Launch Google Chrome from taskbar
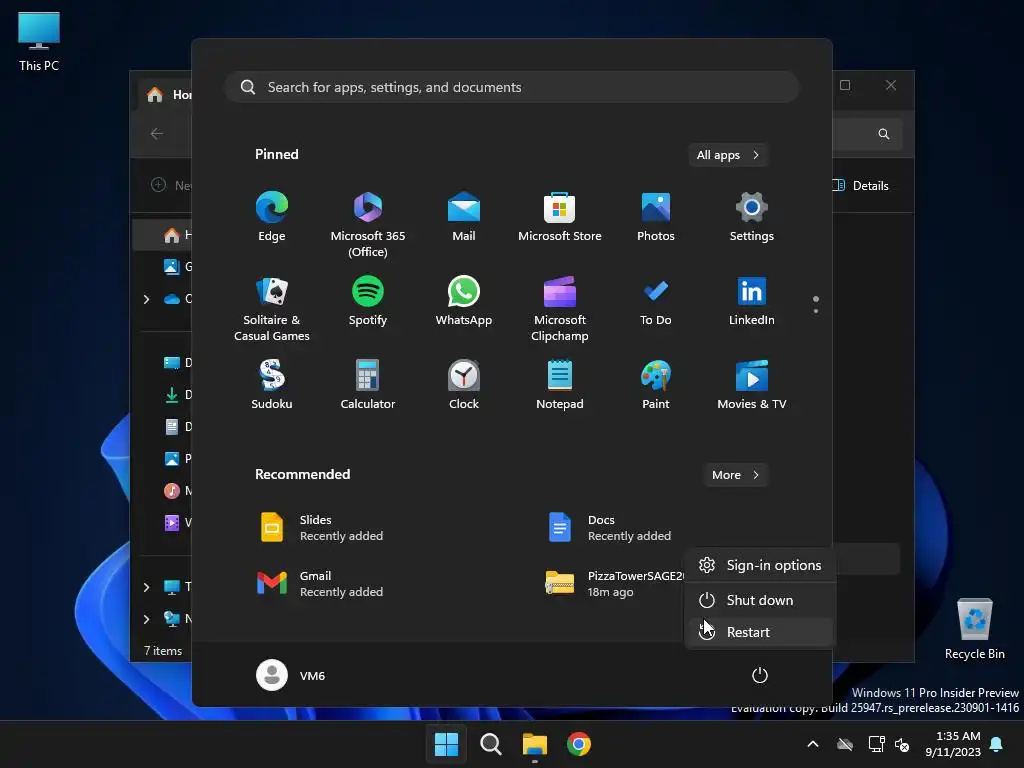The image size is (1024, 768). pyautogui.click(x=579, y=744)
